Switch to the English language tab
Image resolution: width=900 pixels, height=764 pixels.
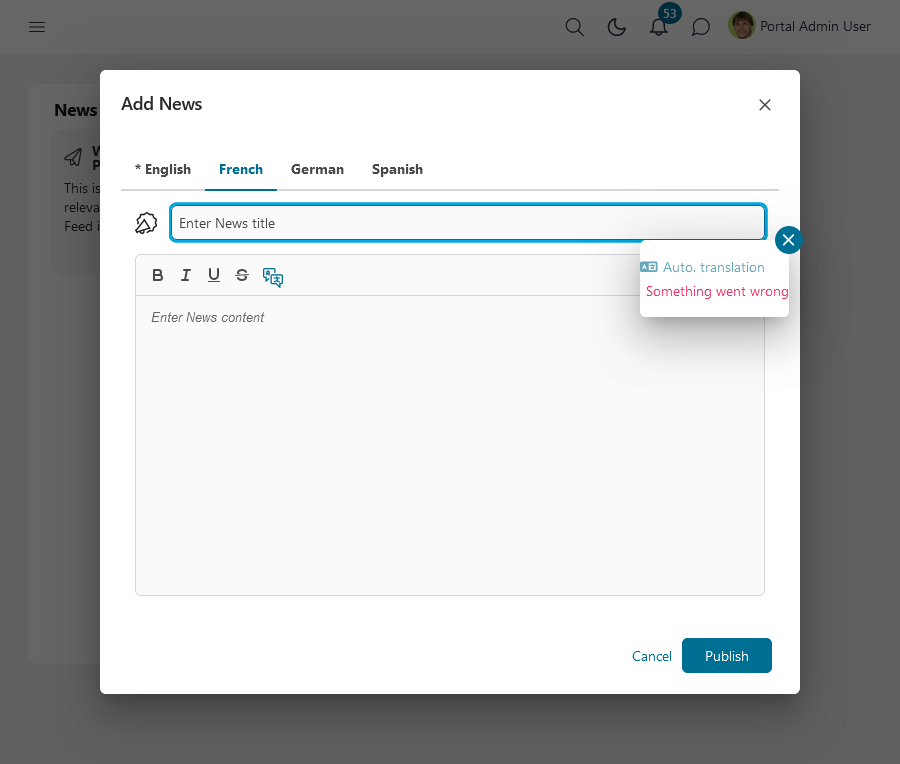(163, 169)
